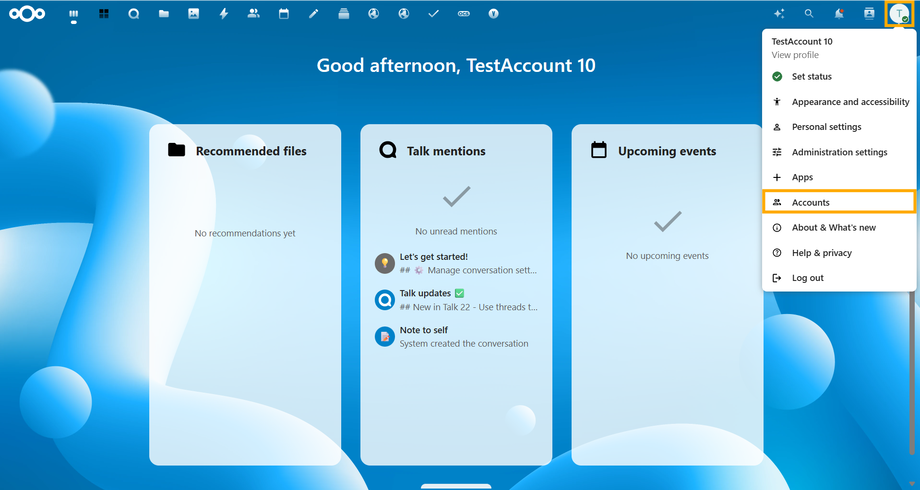Click the Upcoming events heading

(x=667, y=151)
